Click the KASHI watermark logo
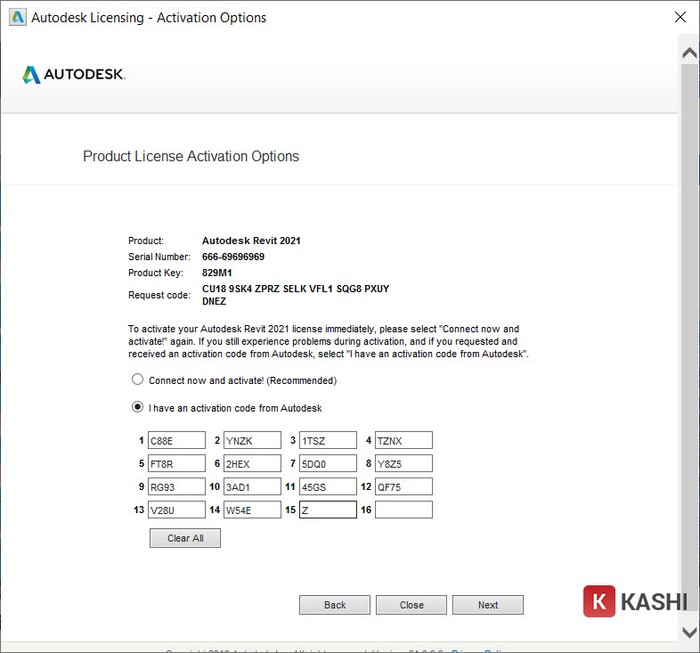The image size is (700, 653). coord(636,601)
